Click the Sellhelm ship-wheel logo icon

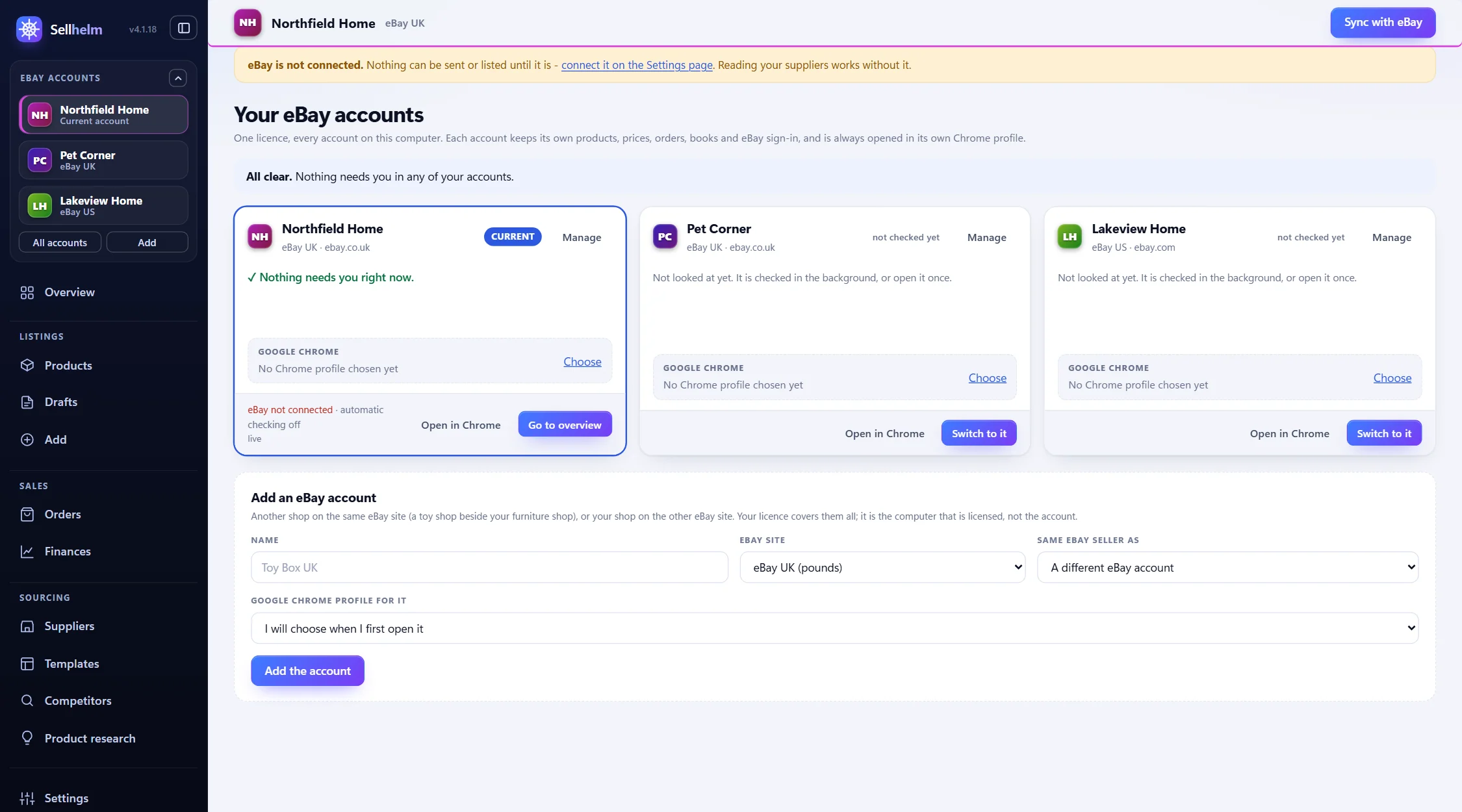click(x=29, y=29)
